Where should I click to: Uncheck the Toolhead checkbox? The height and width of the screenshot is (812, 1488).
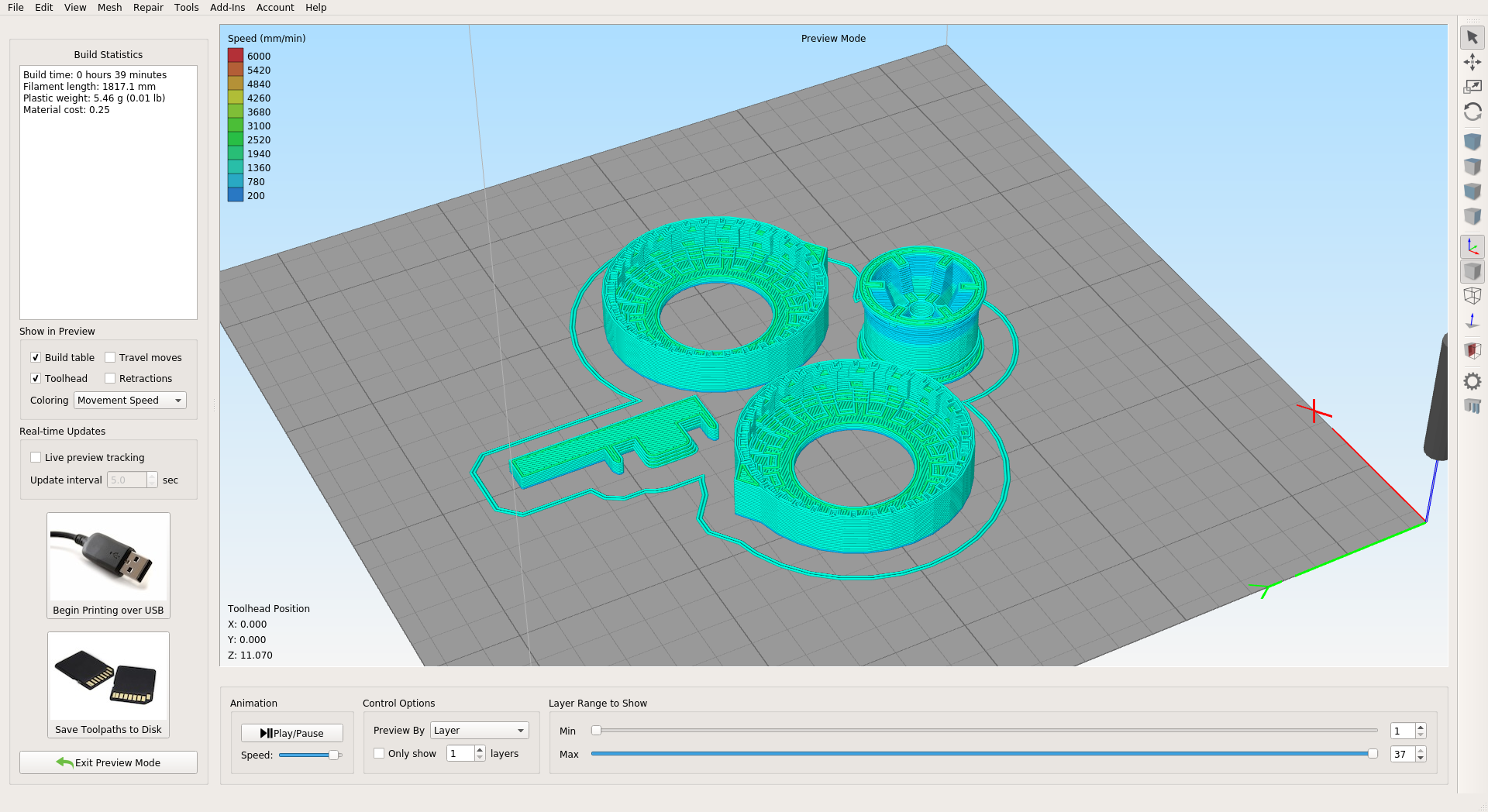[x=36, y=378]
